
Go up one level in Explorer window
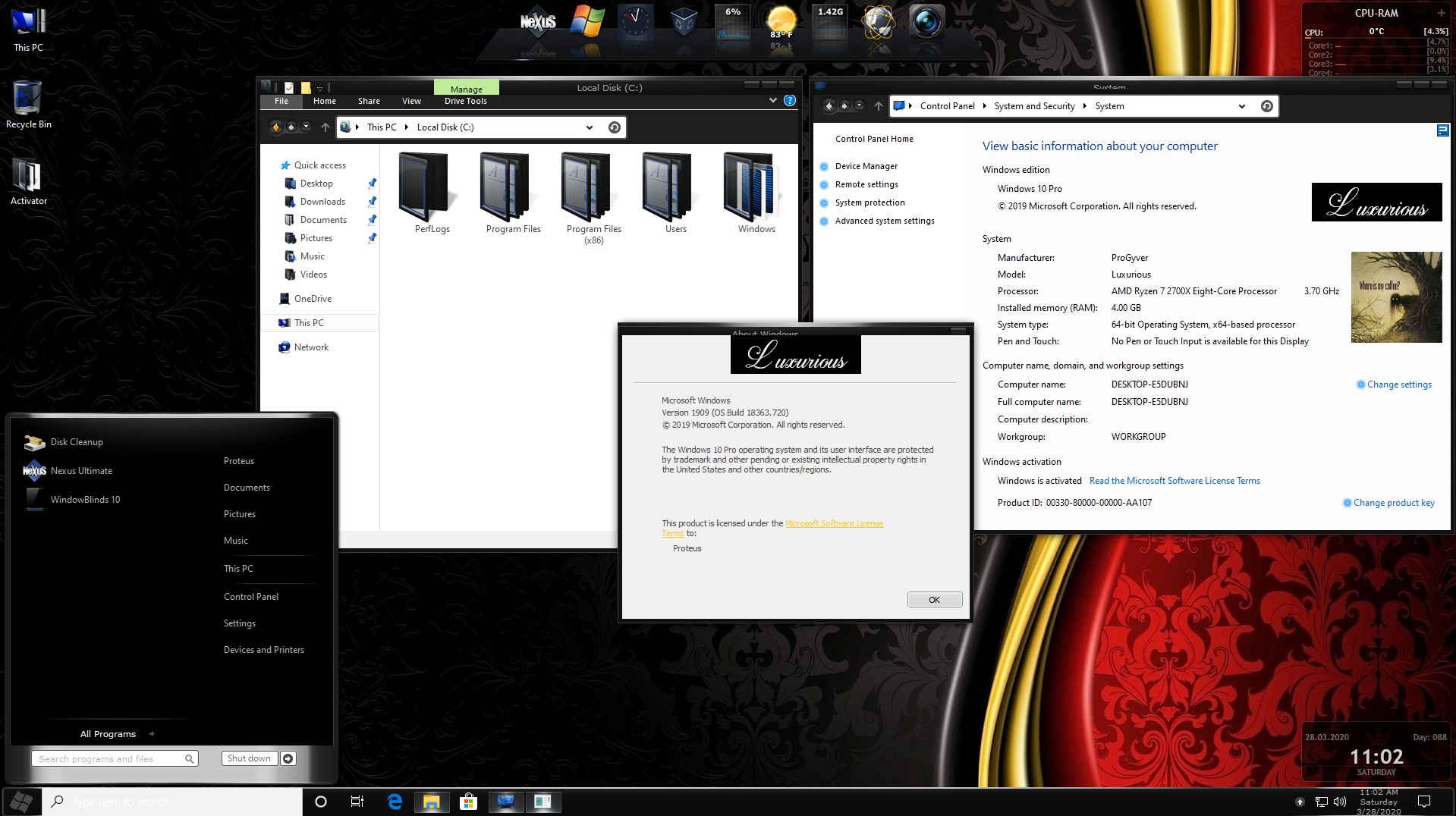[x=325, y=127]
